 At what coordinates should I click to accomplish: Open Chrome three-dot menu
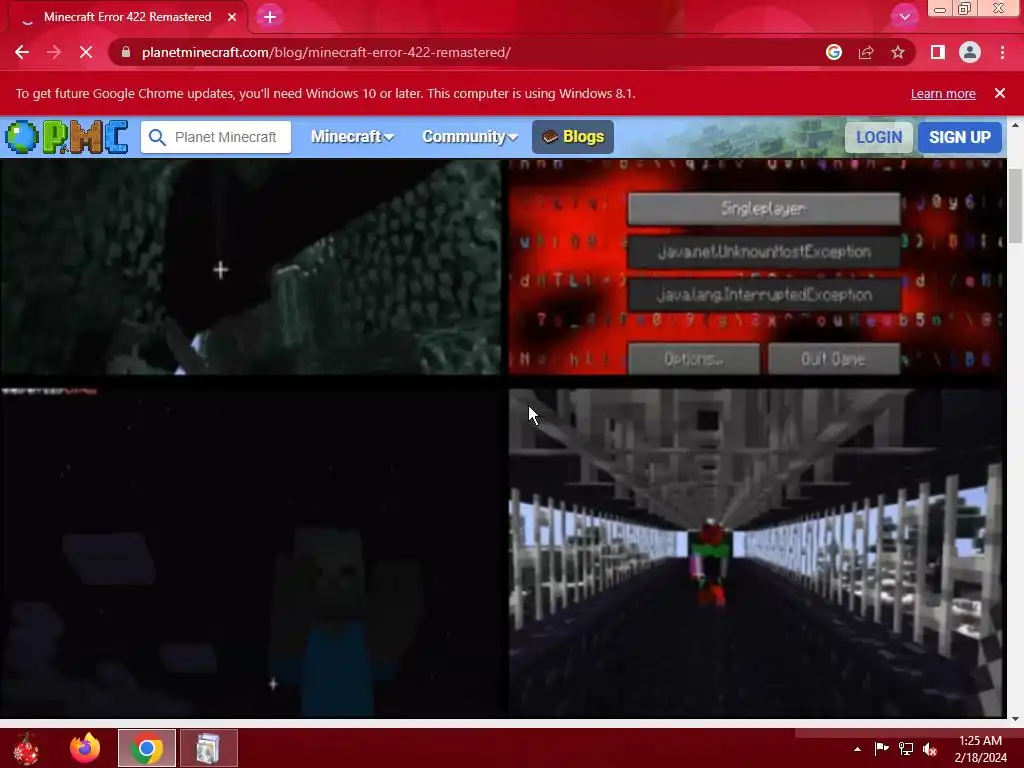coord(1002,52)
